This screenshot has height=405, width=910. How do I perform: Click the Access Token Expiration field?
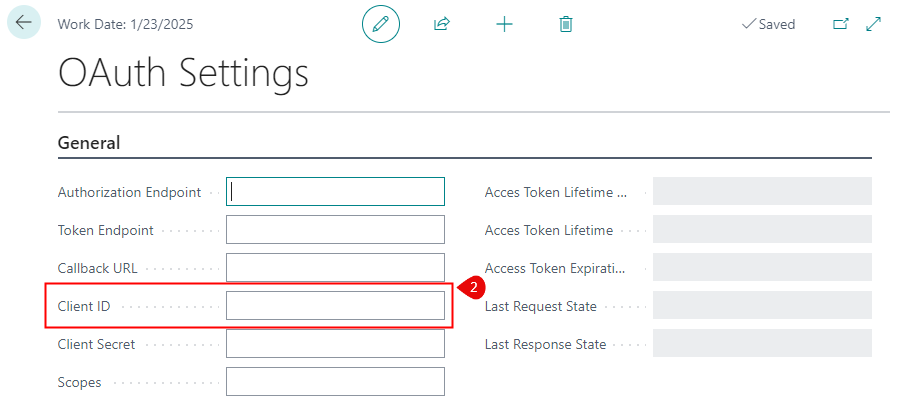point(762,268)
